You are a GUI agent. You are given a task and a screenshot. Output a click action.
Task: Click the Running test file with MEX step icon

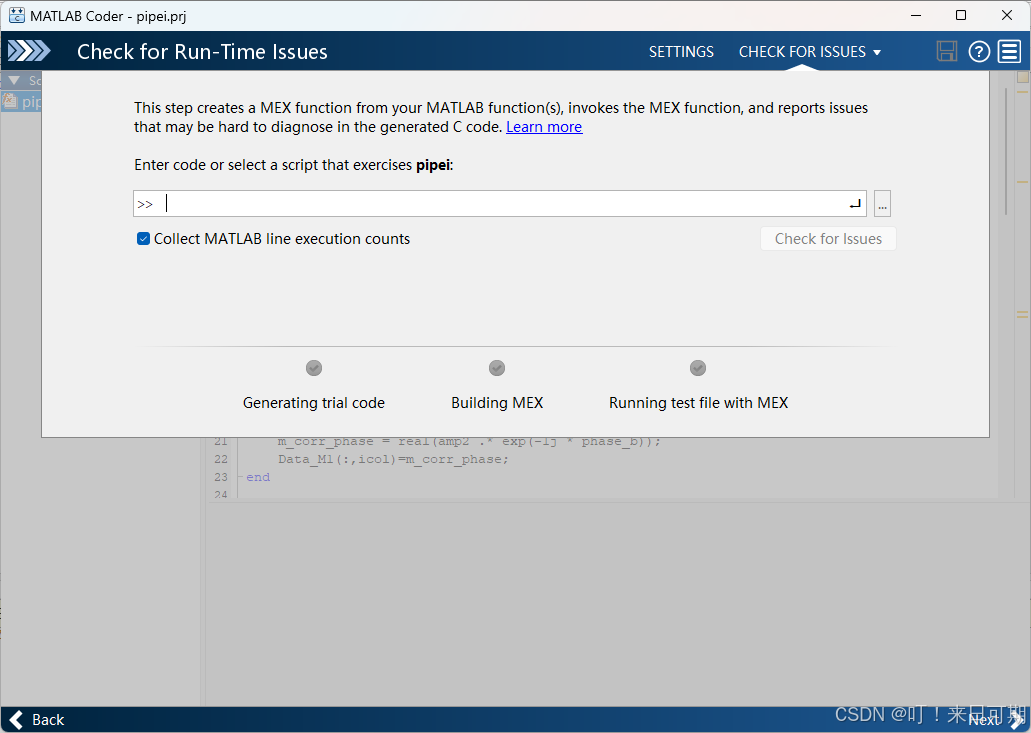pos(698,368)
